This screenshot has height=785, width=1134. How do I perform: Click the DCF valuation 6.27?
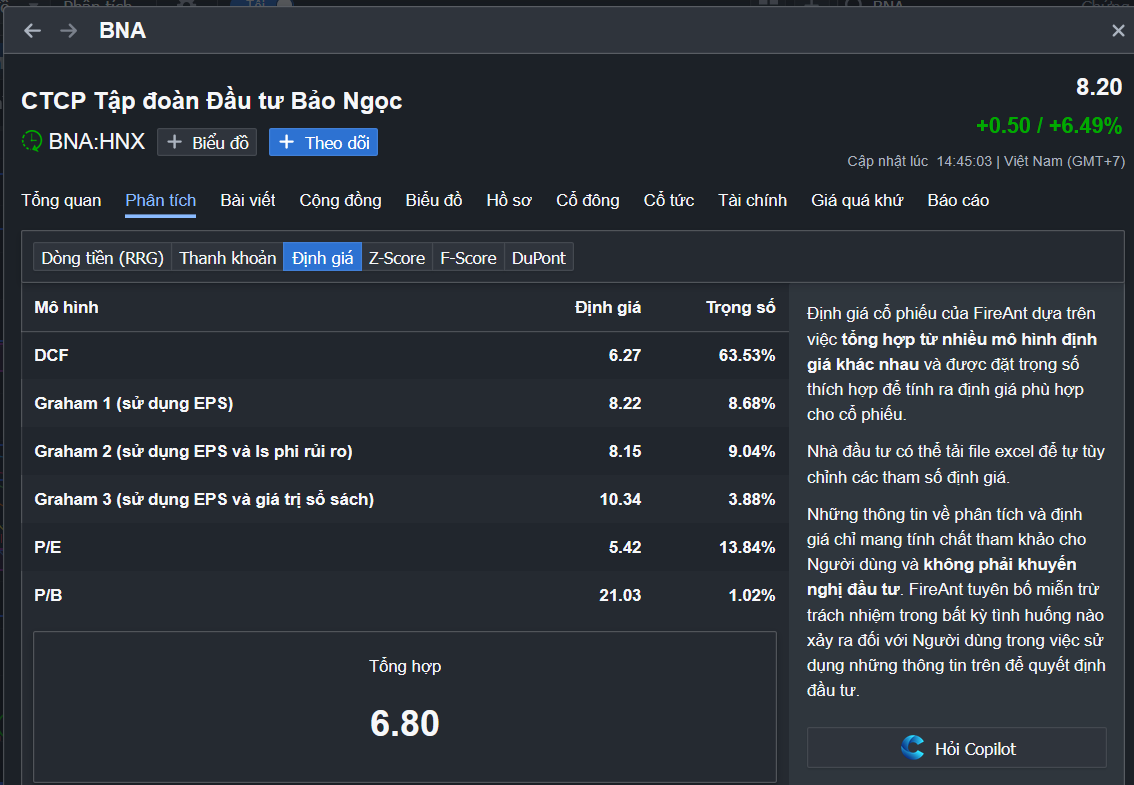[x=625, y=355]
